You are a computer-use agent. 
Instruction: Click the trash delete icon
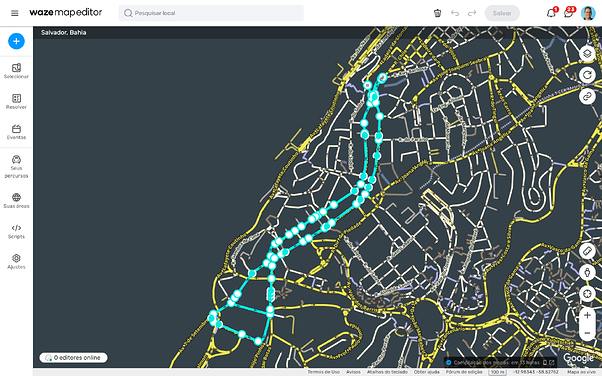437,13
